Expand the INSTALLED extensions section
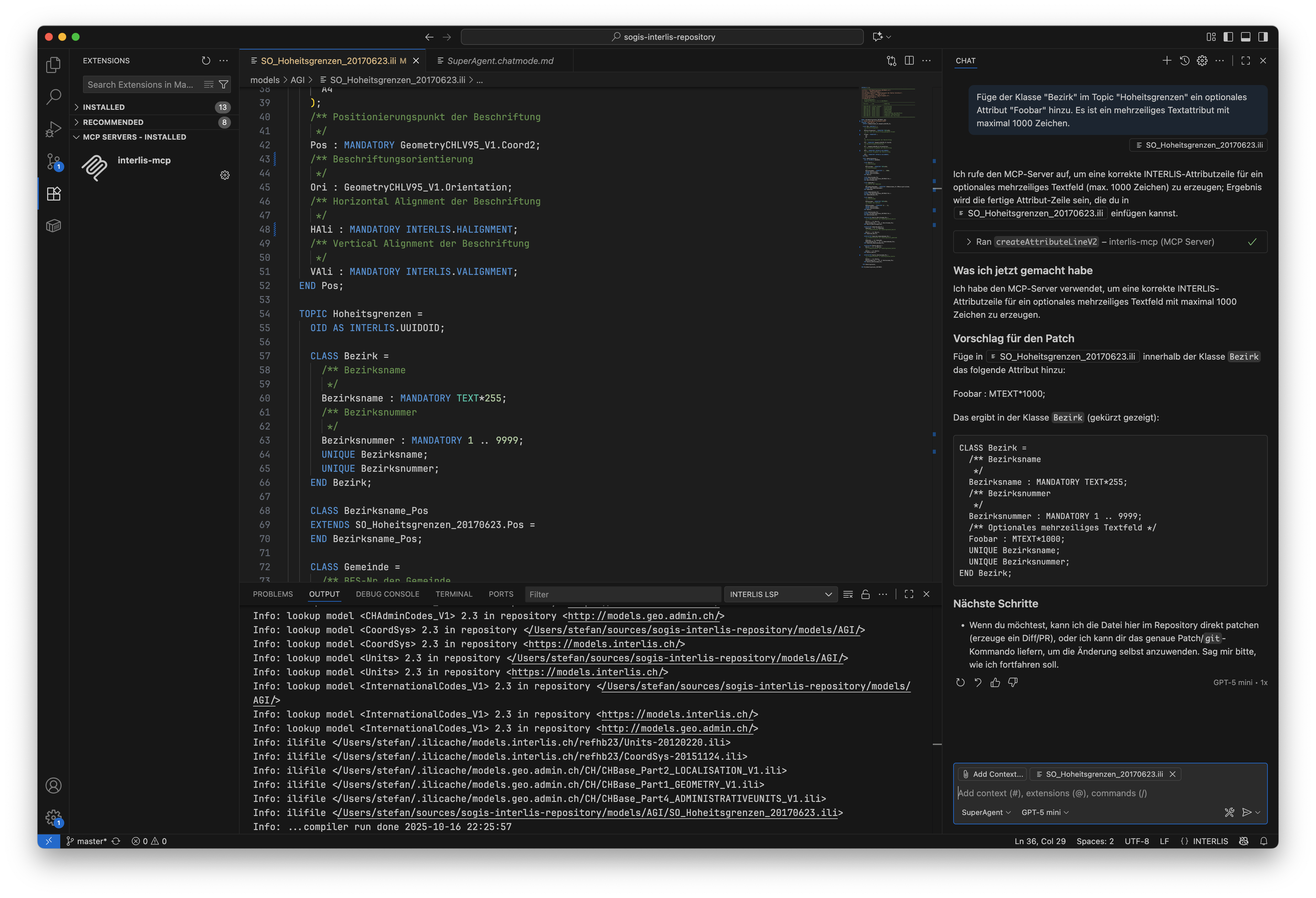 pyautogui.click(x=104, y=107)
